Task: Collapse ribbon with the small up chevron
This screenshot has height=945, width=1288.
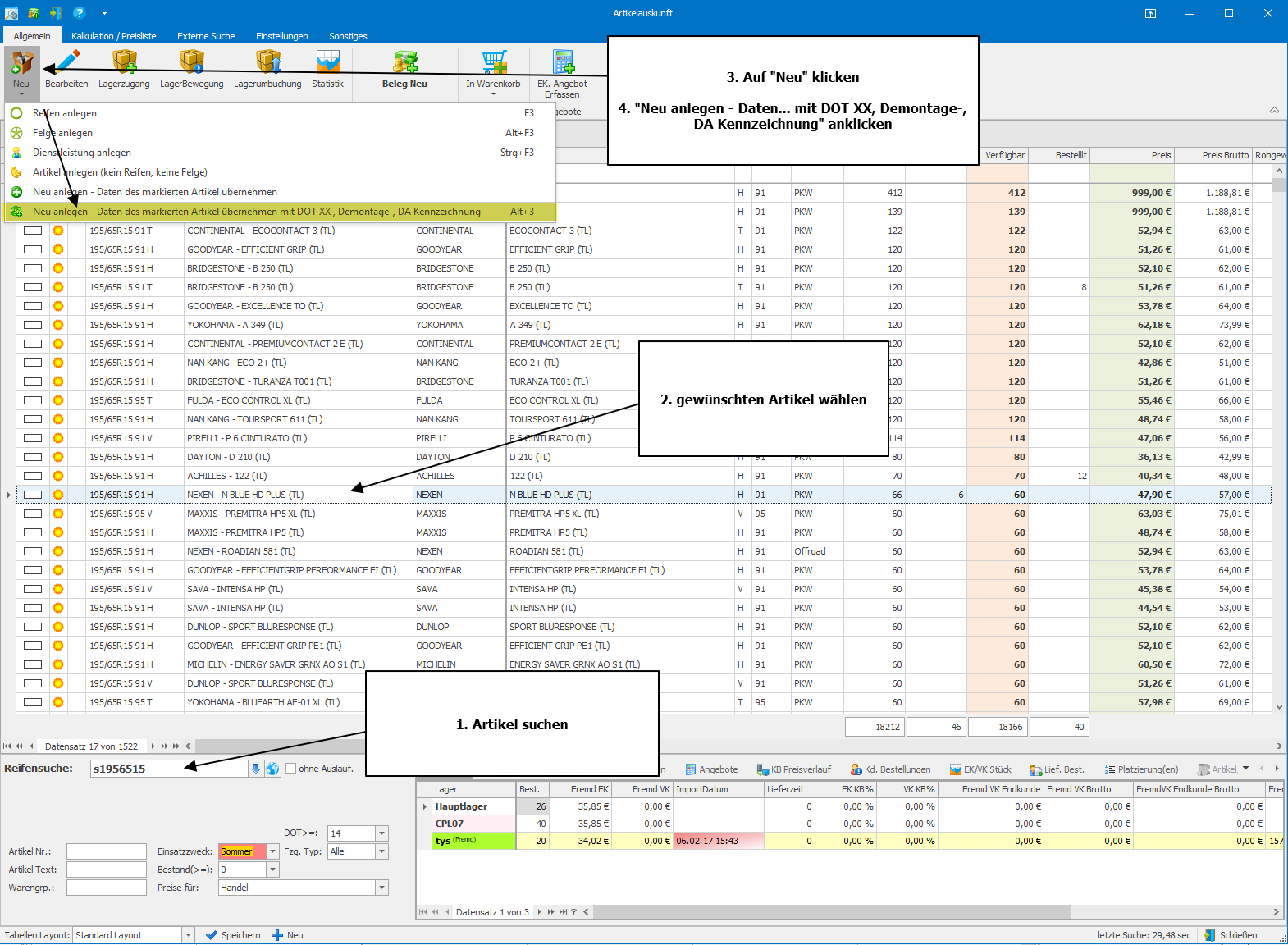Action: point(1274,110)
